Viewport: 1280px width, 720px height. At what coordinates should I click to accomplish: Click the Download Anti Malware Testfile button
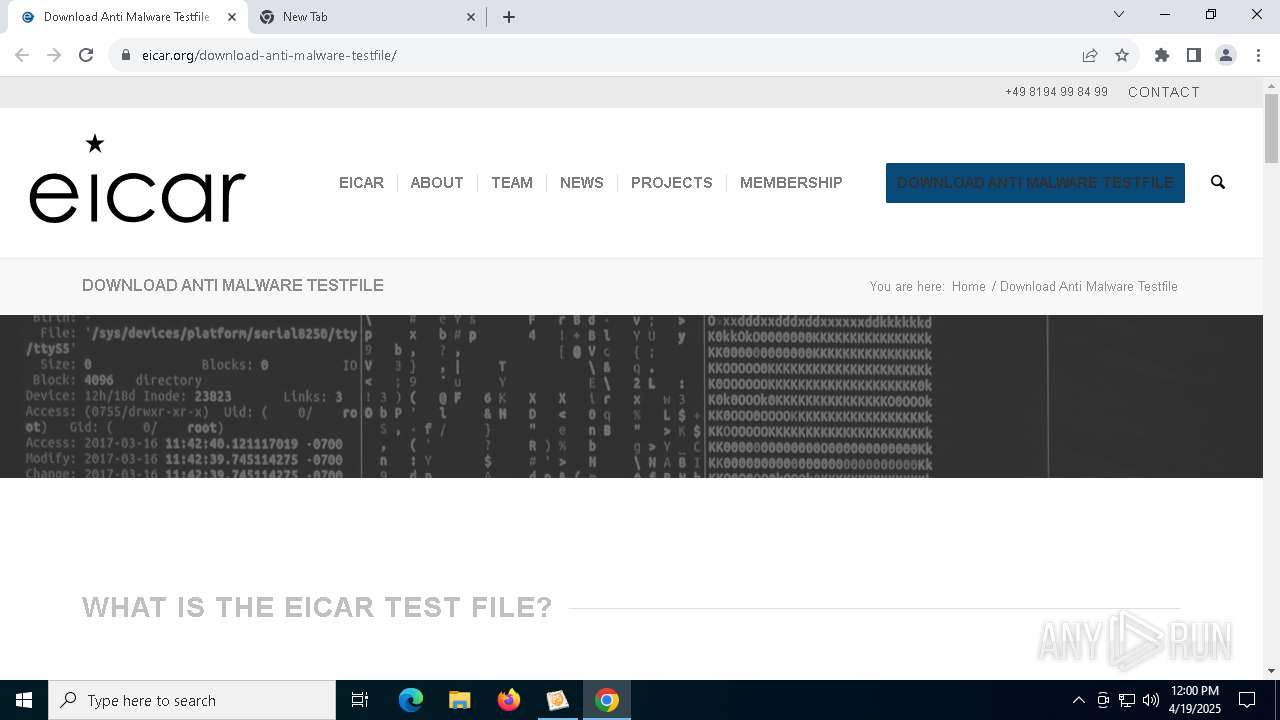(1035, 183)
